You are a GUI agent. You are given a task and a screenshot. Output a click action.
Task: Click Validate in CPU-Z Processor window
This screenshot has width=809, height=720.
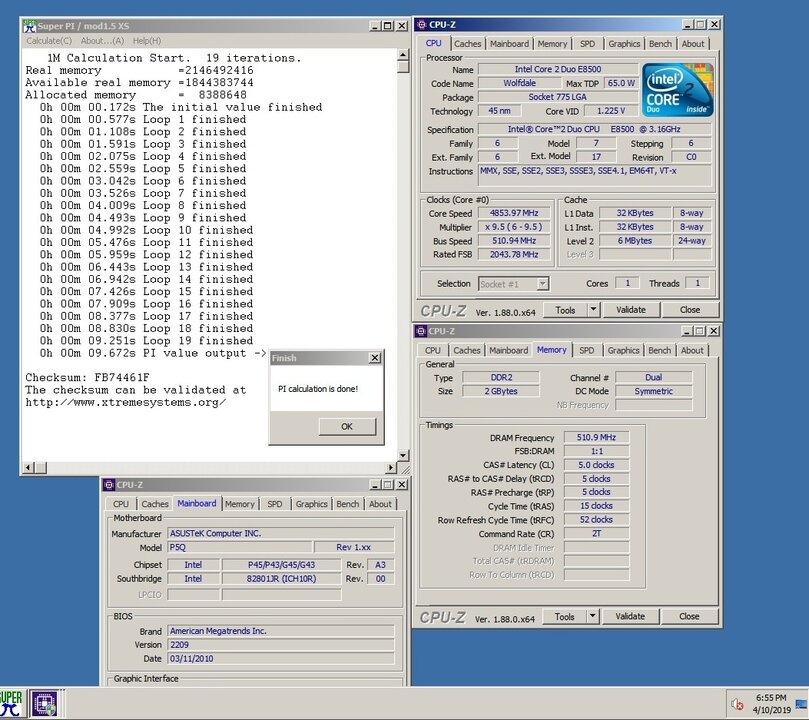click(x=630, y=310)
